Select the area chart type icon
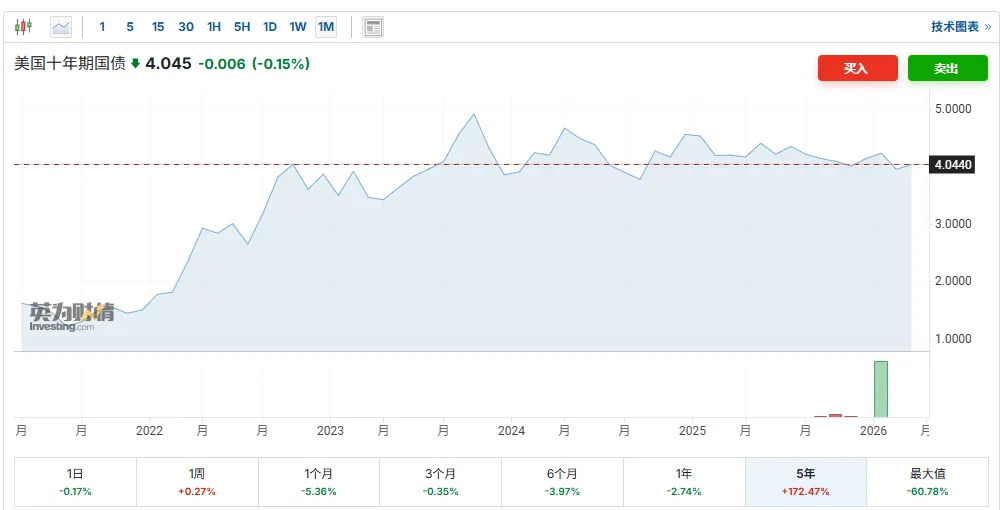 point(61,27)
